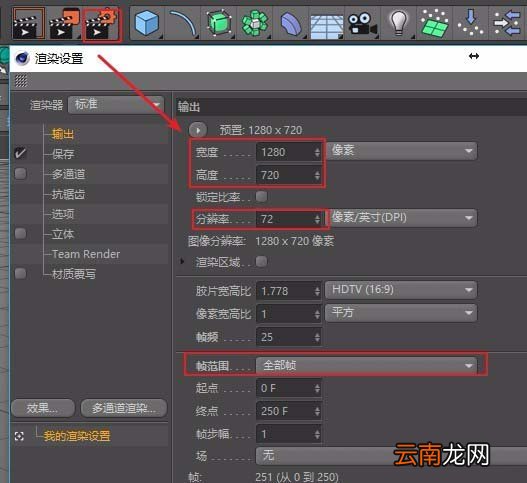Click the 宽度 stepper arrows
This screenshot has width=527, height=483.
(x=317, y=153)
